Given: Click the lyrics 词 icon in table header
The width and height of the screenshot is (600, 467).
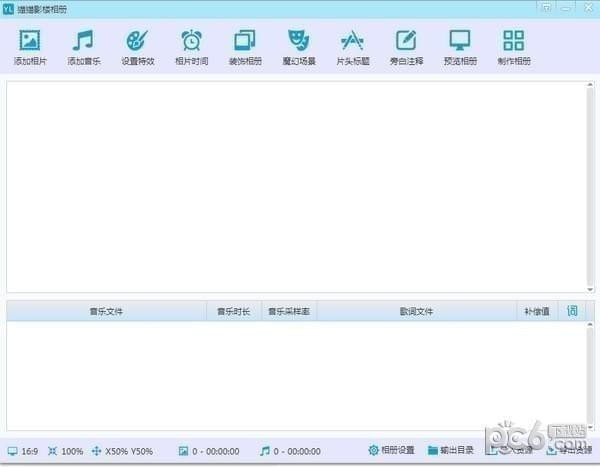Looking at the screenshot, I should (x=572, y=311).
